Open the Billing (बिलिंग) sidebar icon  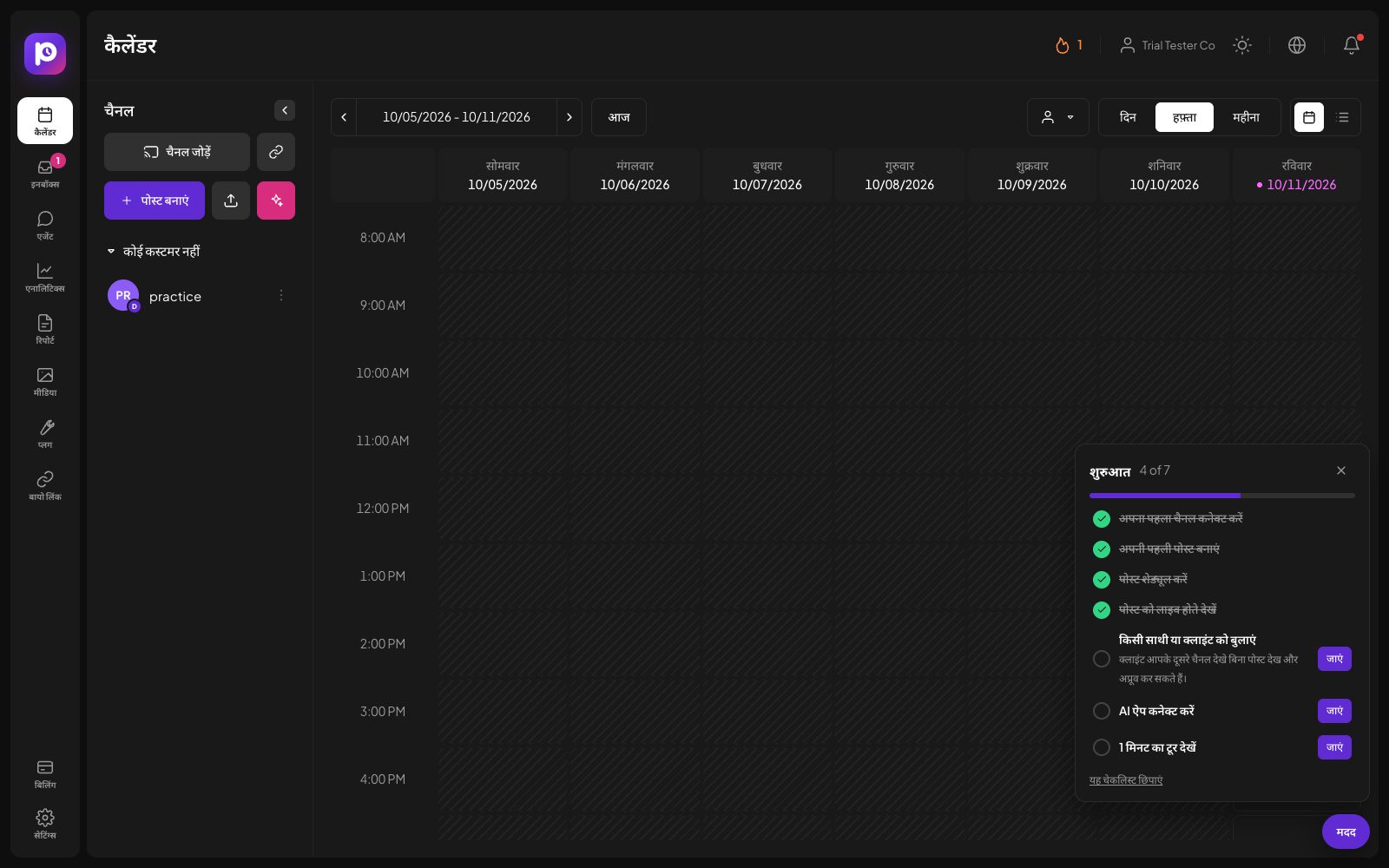[x=45, y=773]
